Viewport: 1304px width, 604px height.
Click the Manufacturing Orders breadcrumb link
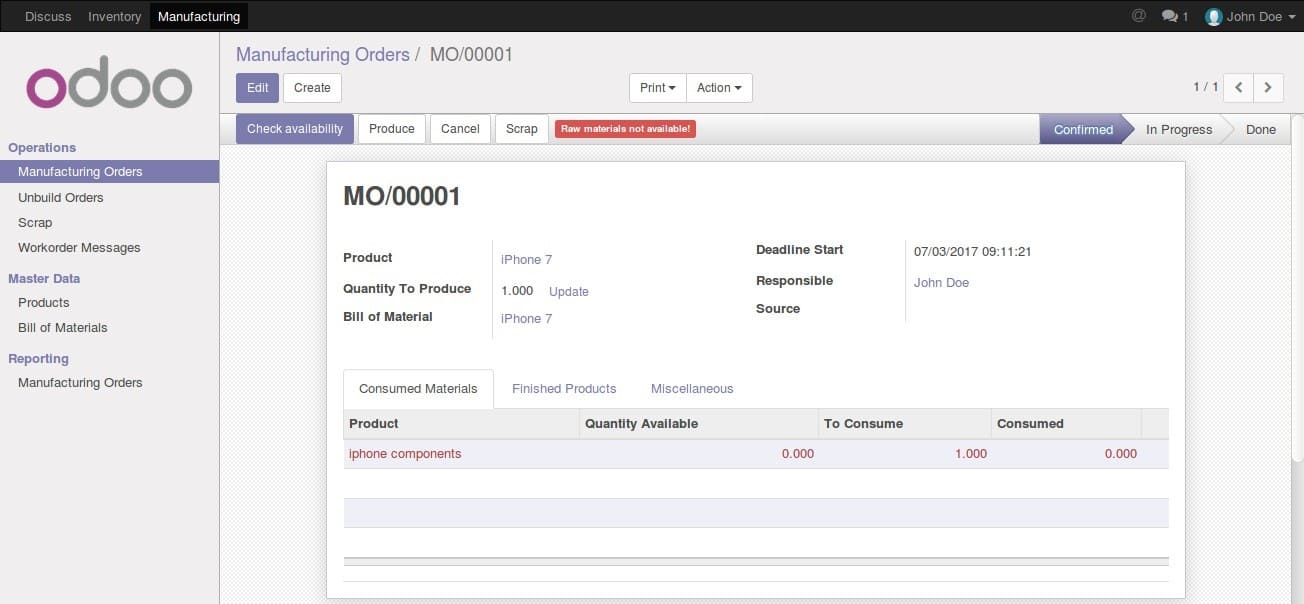323,55
